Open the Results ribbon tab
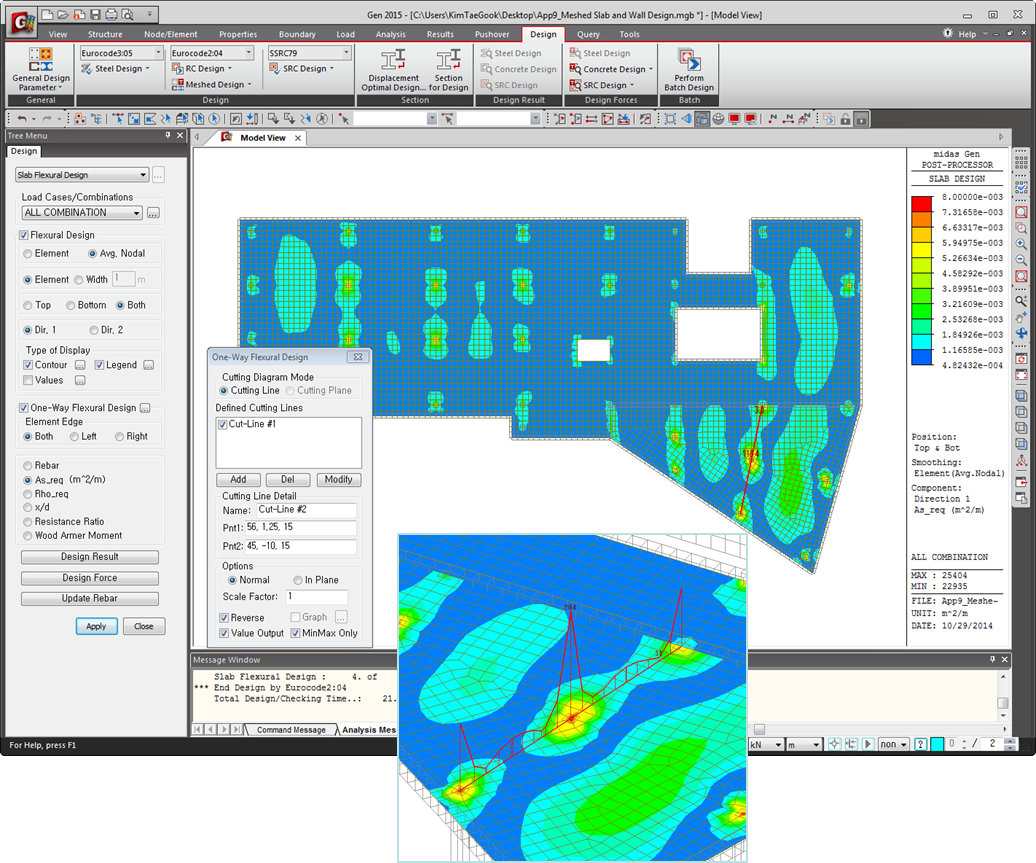1036x863 pixels. (440, 34)
